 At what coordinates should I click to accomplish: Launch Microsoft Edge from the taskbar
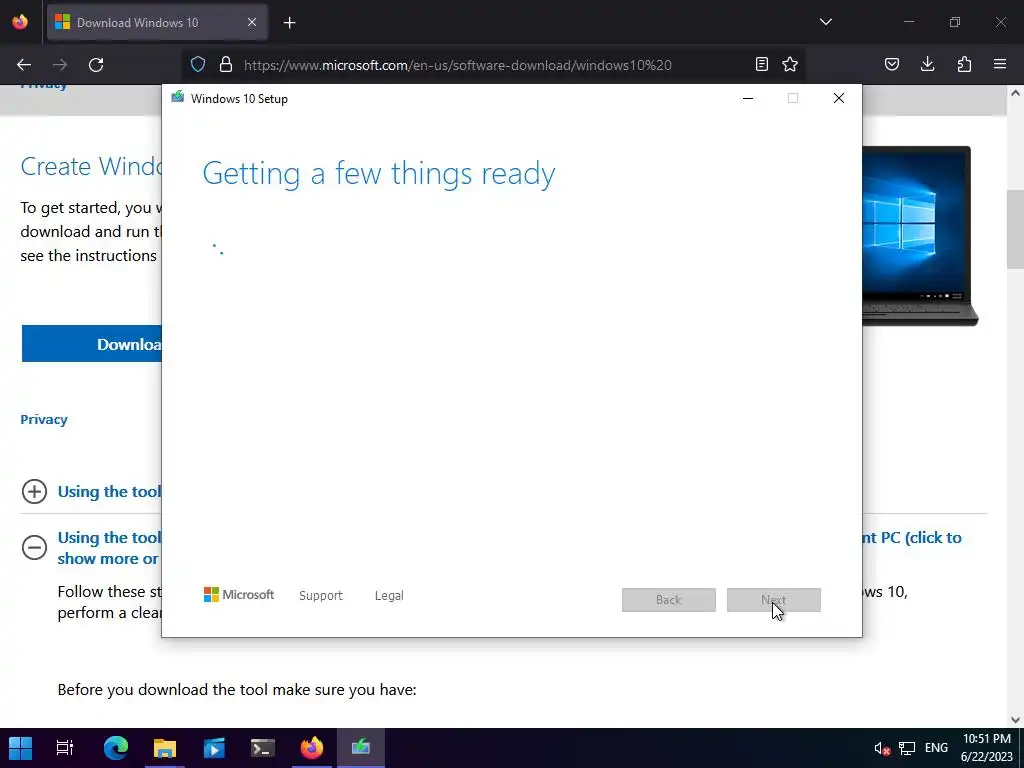pyautogui.click(x=116, y=748)
